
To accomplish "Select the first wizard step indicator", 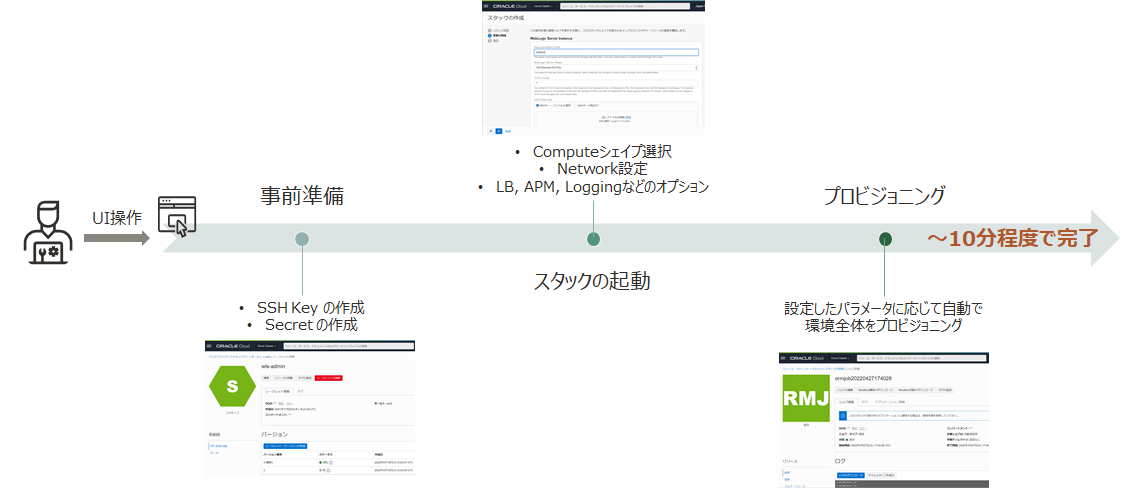I will point(490,30).
